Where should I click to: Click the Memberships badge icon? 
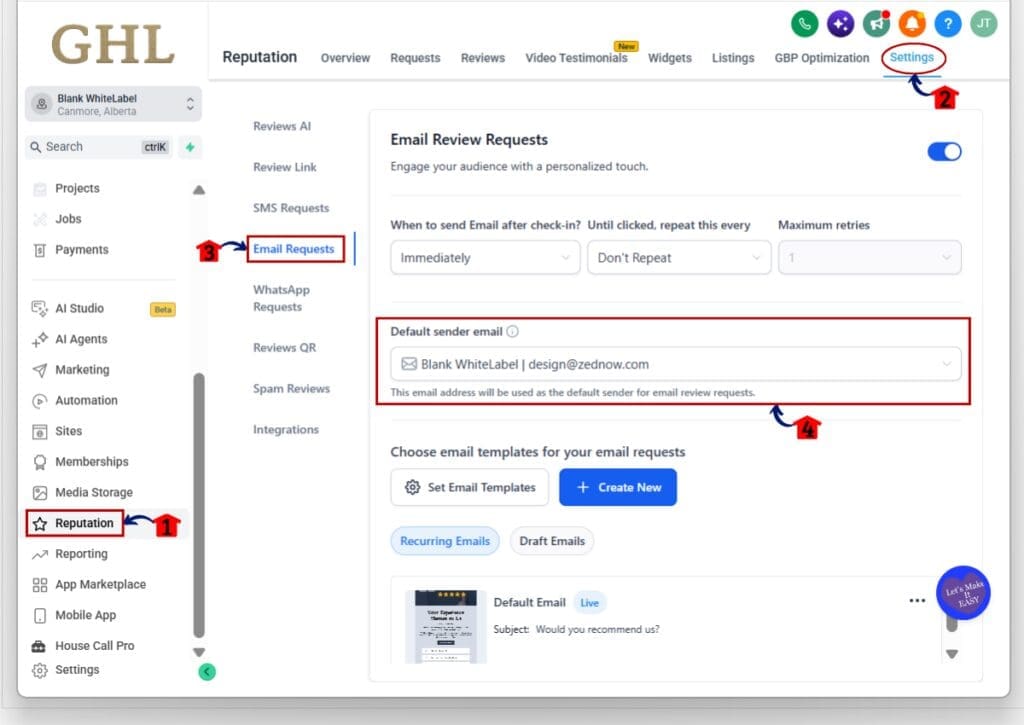coord(40,462)
